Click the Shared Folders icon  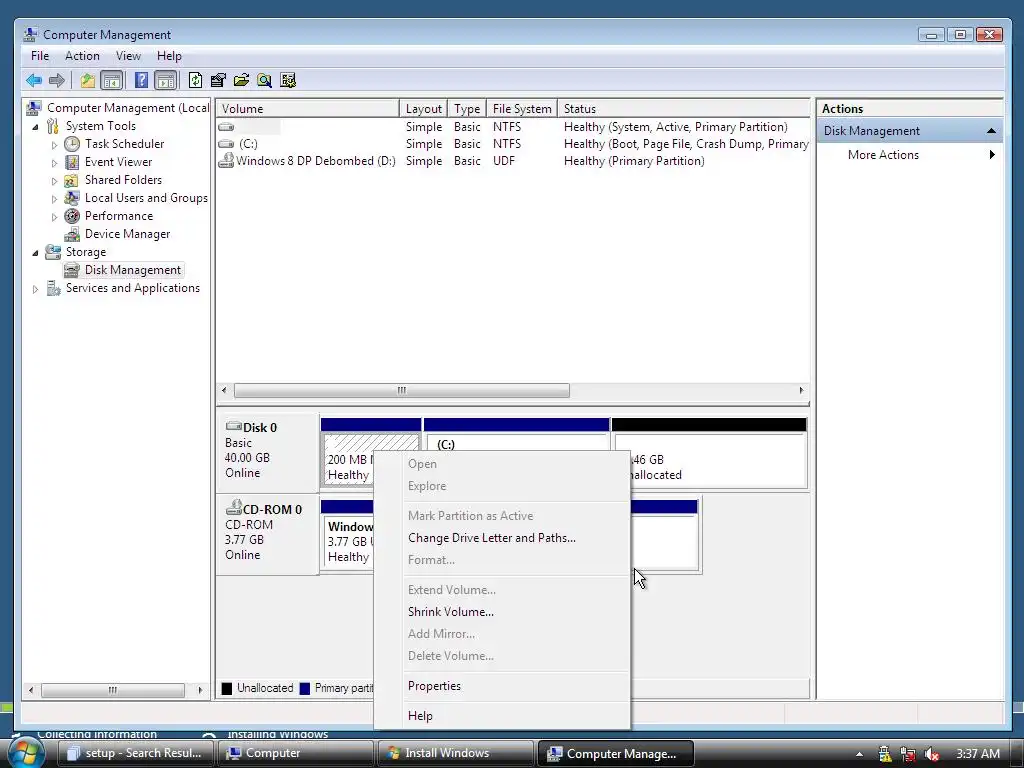click(x=72, y=180)
